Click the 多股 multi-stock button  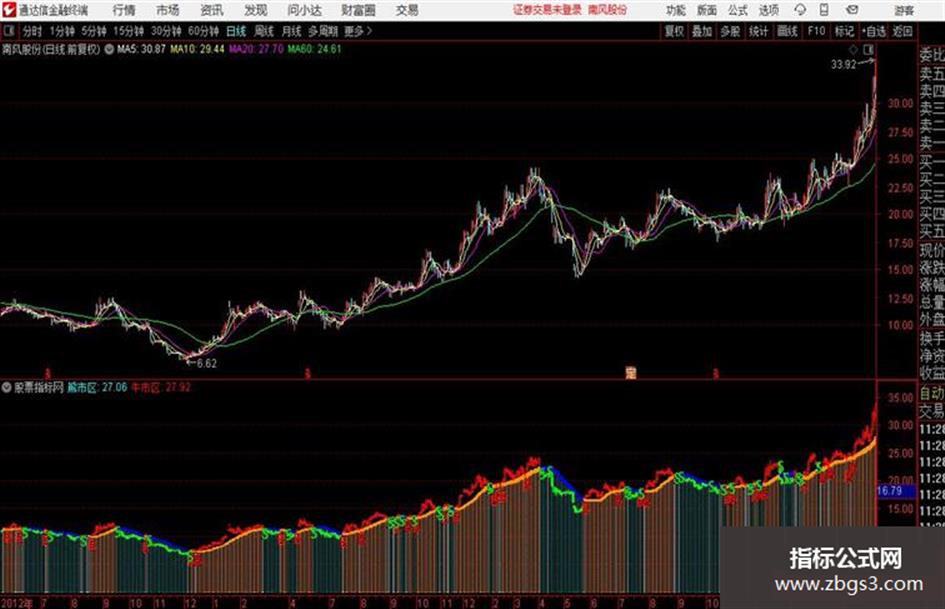point(730,31)
